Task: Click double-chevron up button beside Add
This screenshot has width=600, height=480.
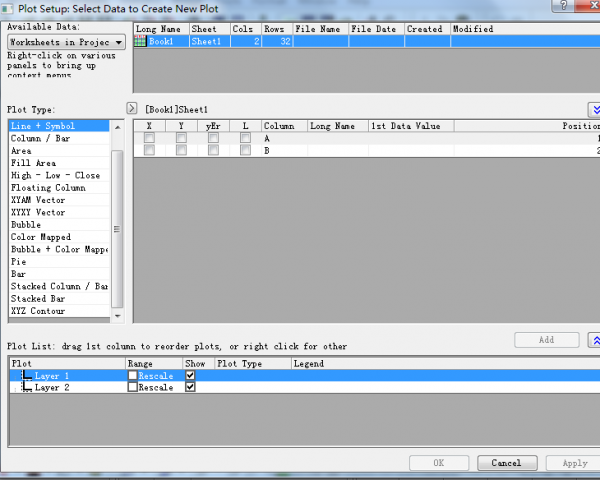Action: [x=594, y=340]
